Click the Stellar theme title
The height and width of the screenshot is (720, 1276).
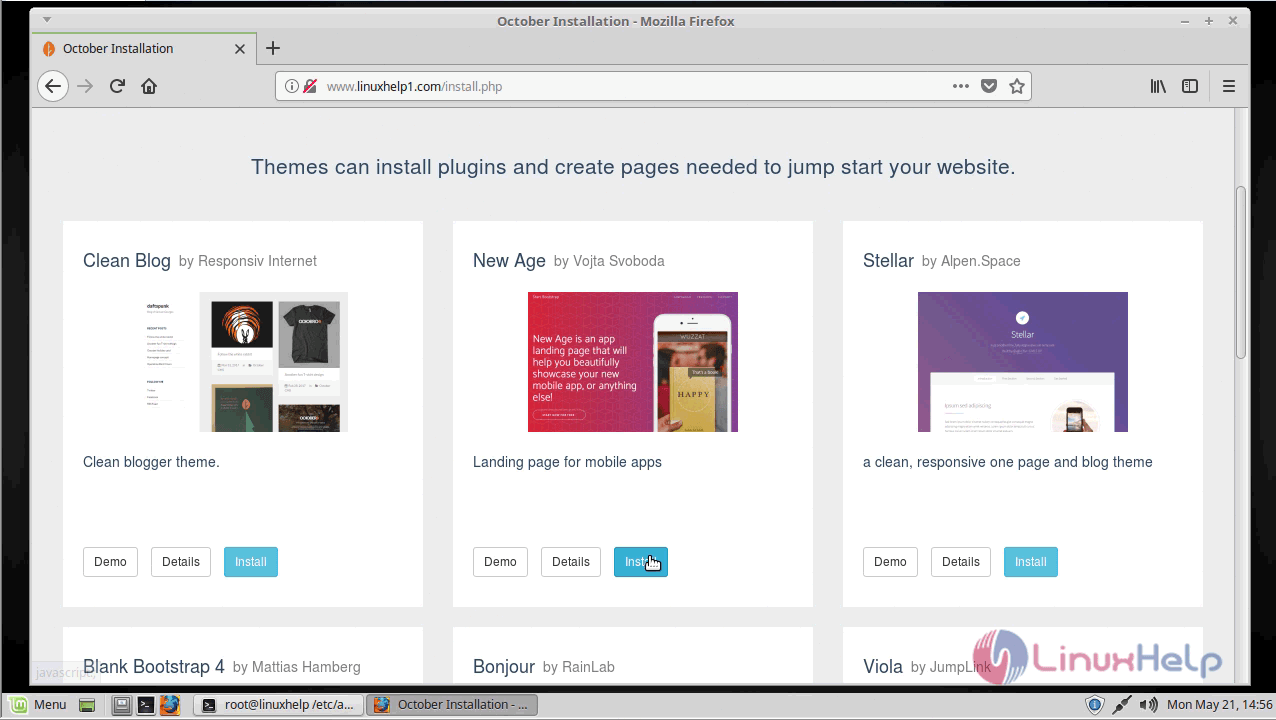pyautogui.click(x=888, y=261)
